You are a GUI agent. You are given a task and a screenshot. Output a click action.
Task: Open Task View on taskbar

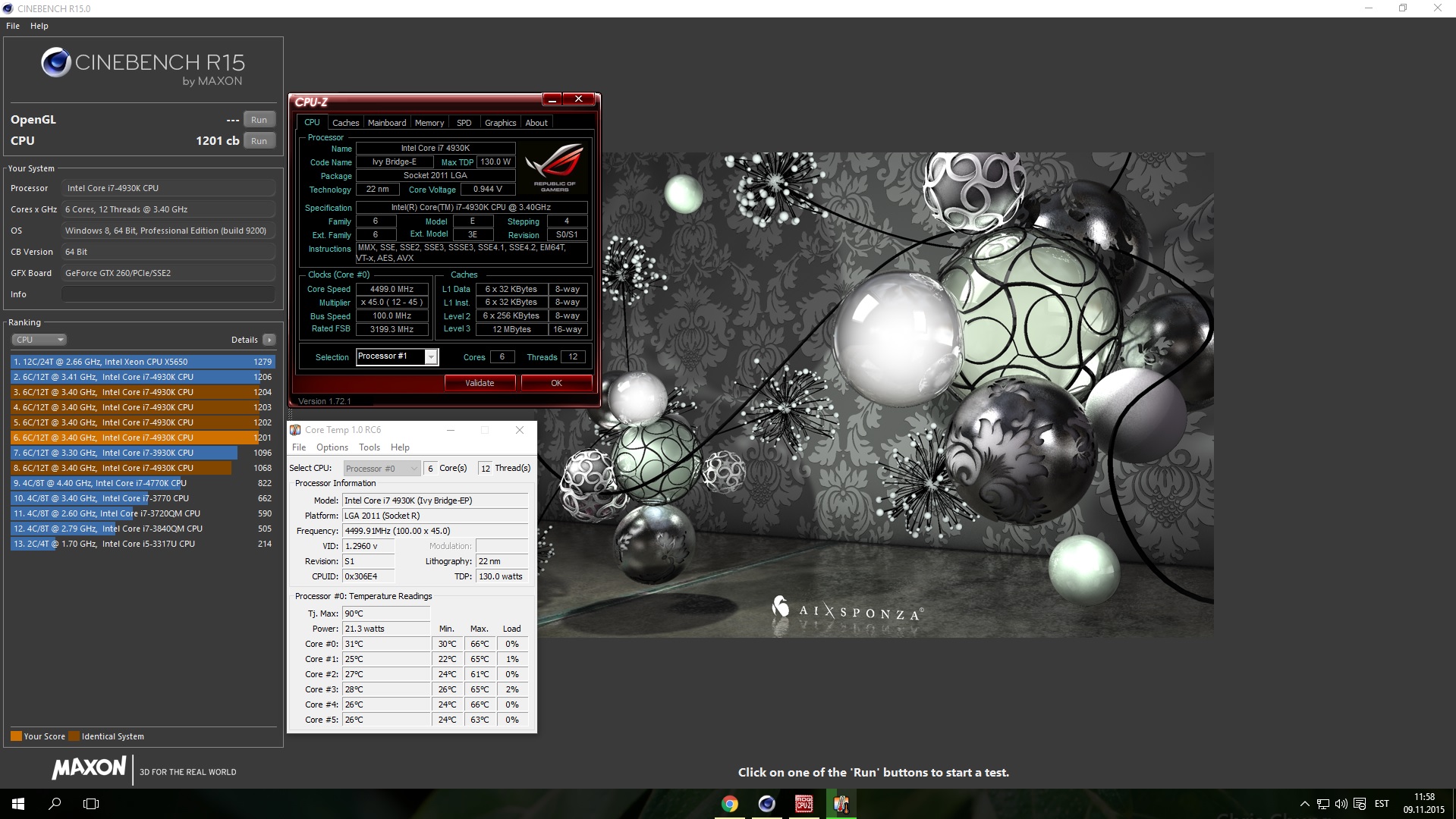pyautogui.click(x=91, y=804)
